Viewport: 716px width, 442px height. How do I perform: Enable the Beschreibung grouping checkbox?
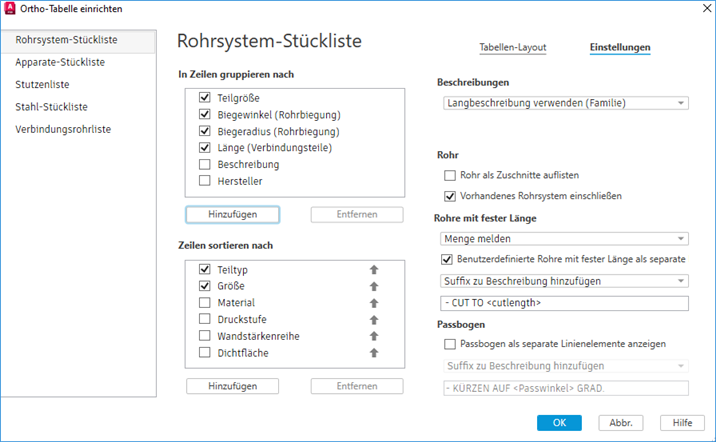pyautogui.click(x=205, y=164)
